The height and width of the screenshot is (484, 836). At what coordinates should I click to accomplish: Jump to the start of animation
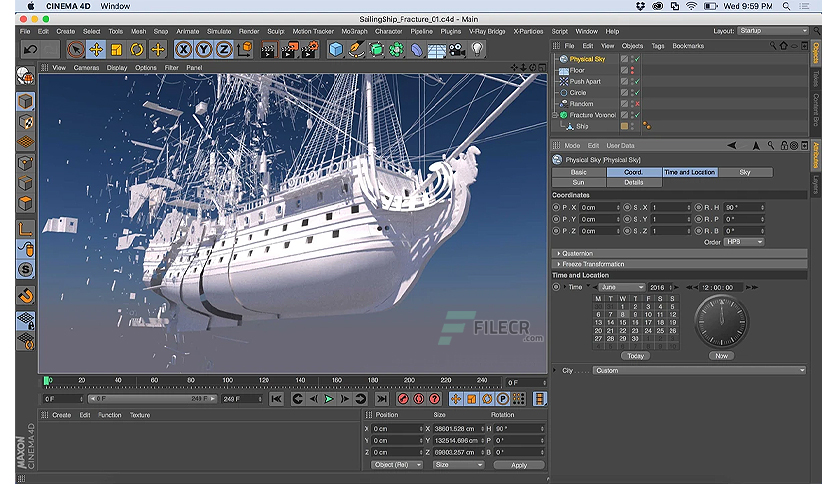point(276,399)
